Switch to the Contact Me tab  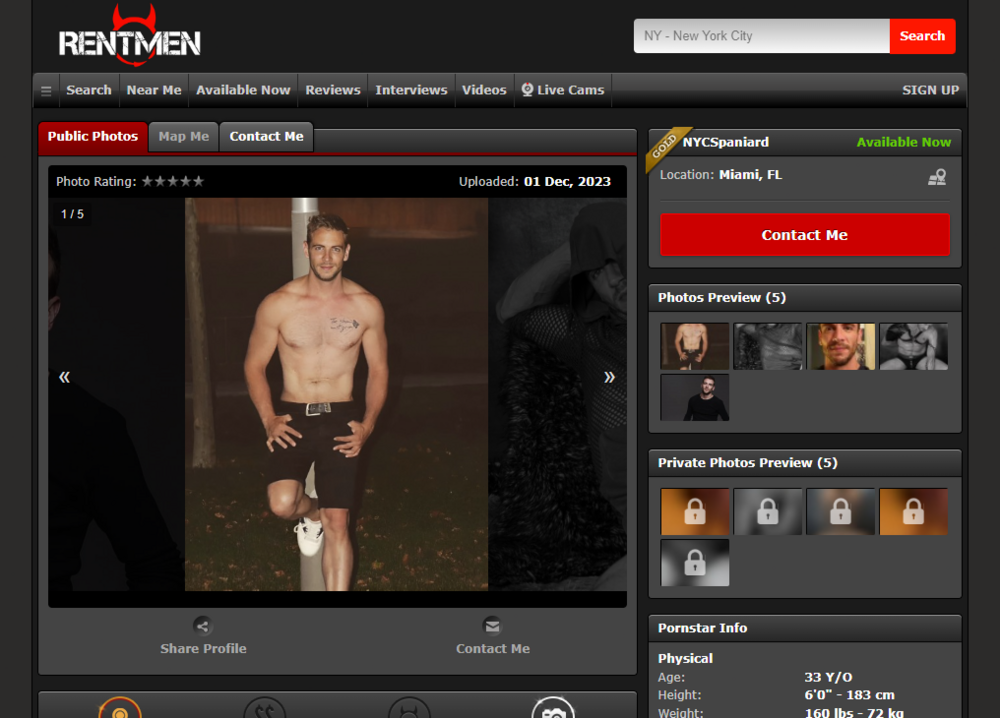pyautogui.click(x=266, y=137)
